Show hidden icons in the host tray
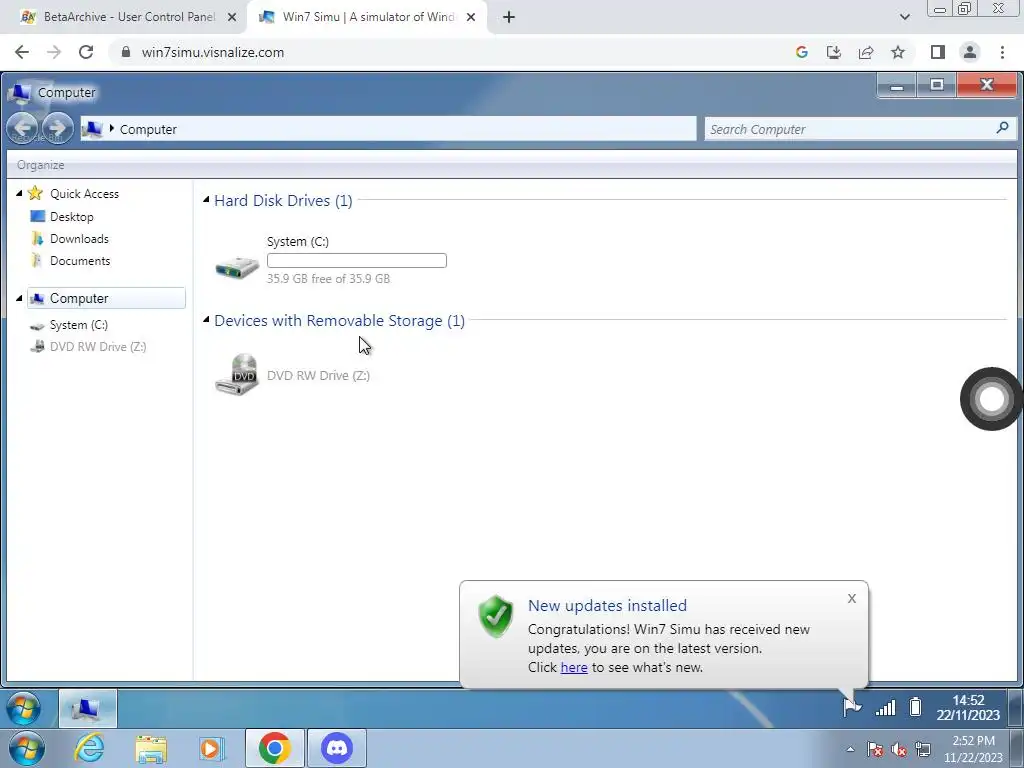1024x768 pixels. pos(850,749)
